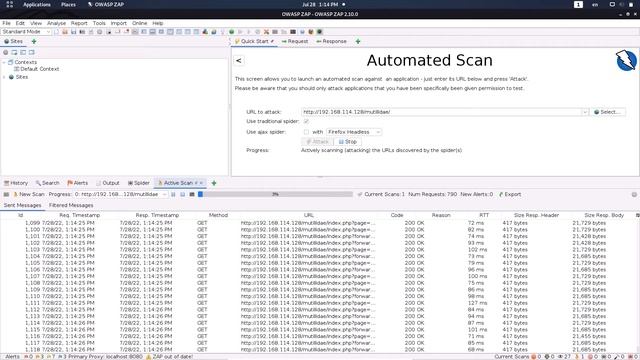Enable Use ajax spider checkbox

coord(306,132)
